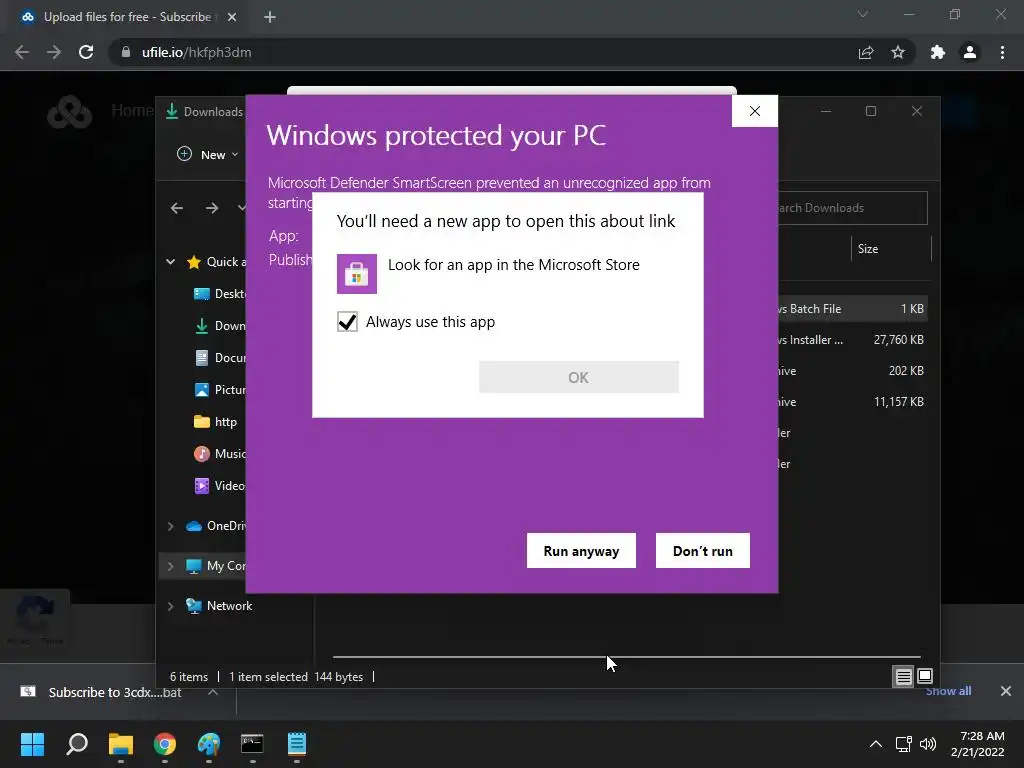Viewport: 1024px width, 768px height.
Task: Open the network tray icon
Action: [x=904, y=744]
